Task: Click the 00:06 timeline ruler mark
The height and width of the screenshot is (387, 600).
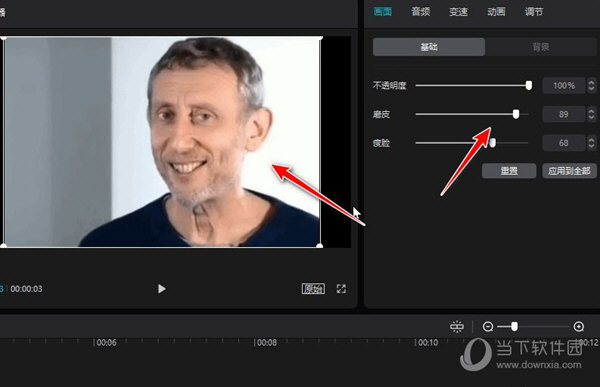Action: [106, 343]
